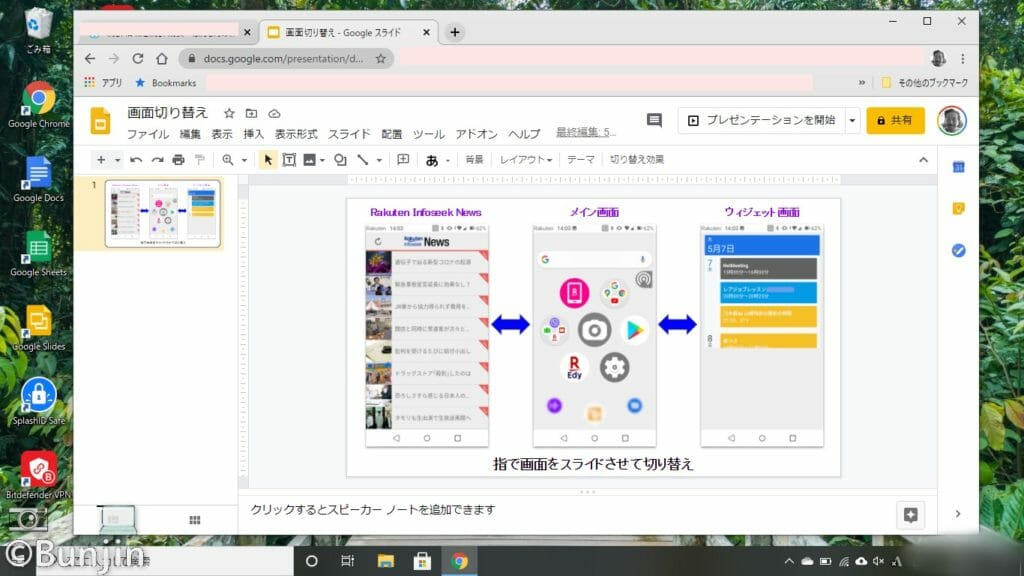Click the zoom magnifier tool
This screenshot has width=1024, height=576.
point(227,160)
